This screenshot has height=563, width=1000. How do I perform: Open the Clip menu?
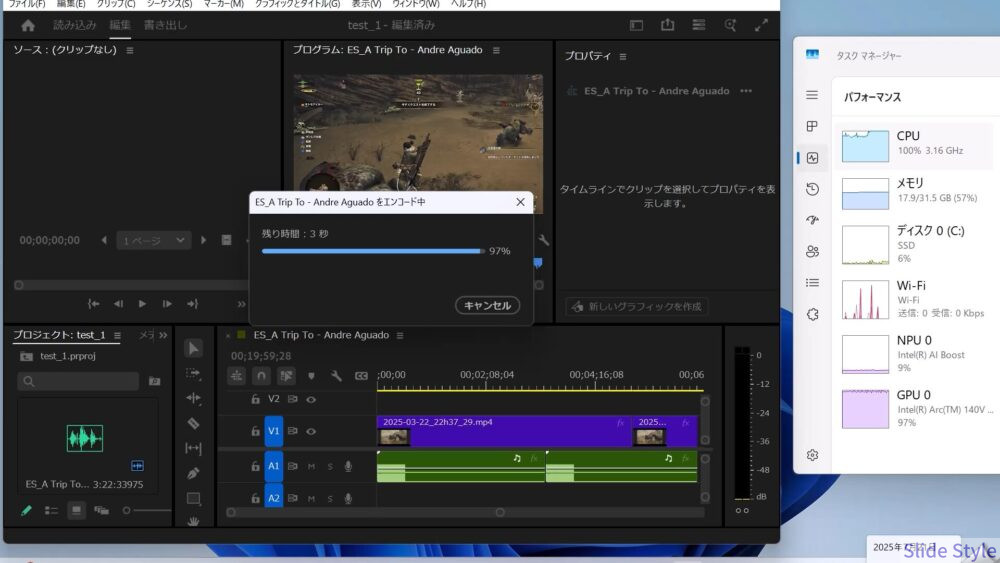pyautogui.click(x=115, y=4)
